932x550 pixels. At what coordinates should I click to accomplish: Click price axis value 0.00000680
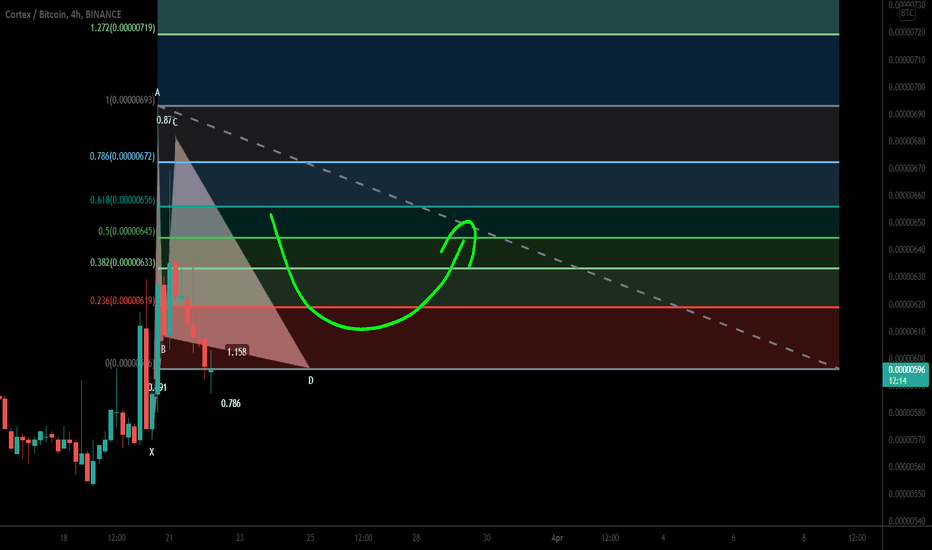[906, 141]
